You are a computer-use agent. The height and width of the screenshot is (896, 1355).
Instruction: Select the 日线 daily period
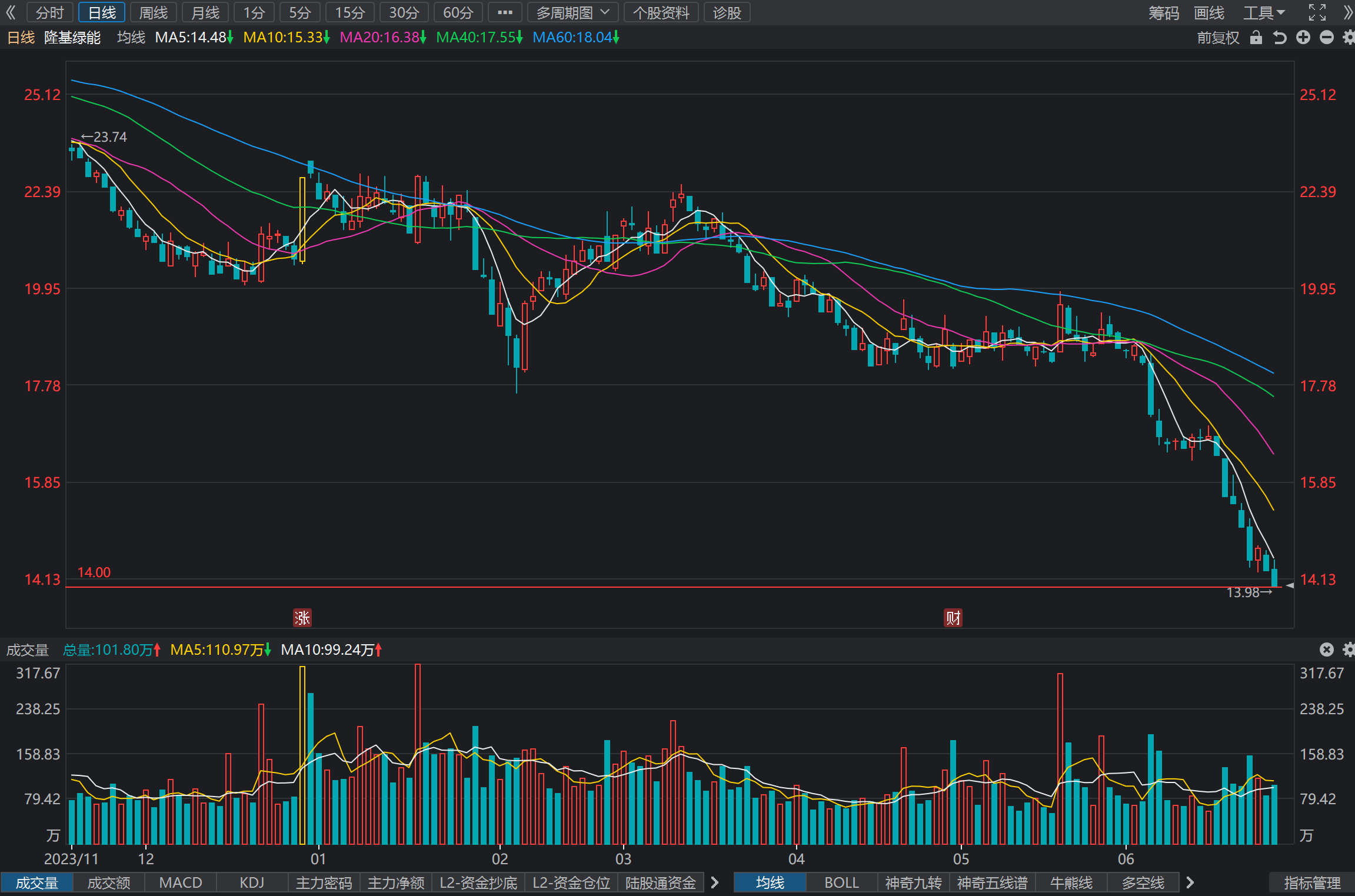coord(102,12)
